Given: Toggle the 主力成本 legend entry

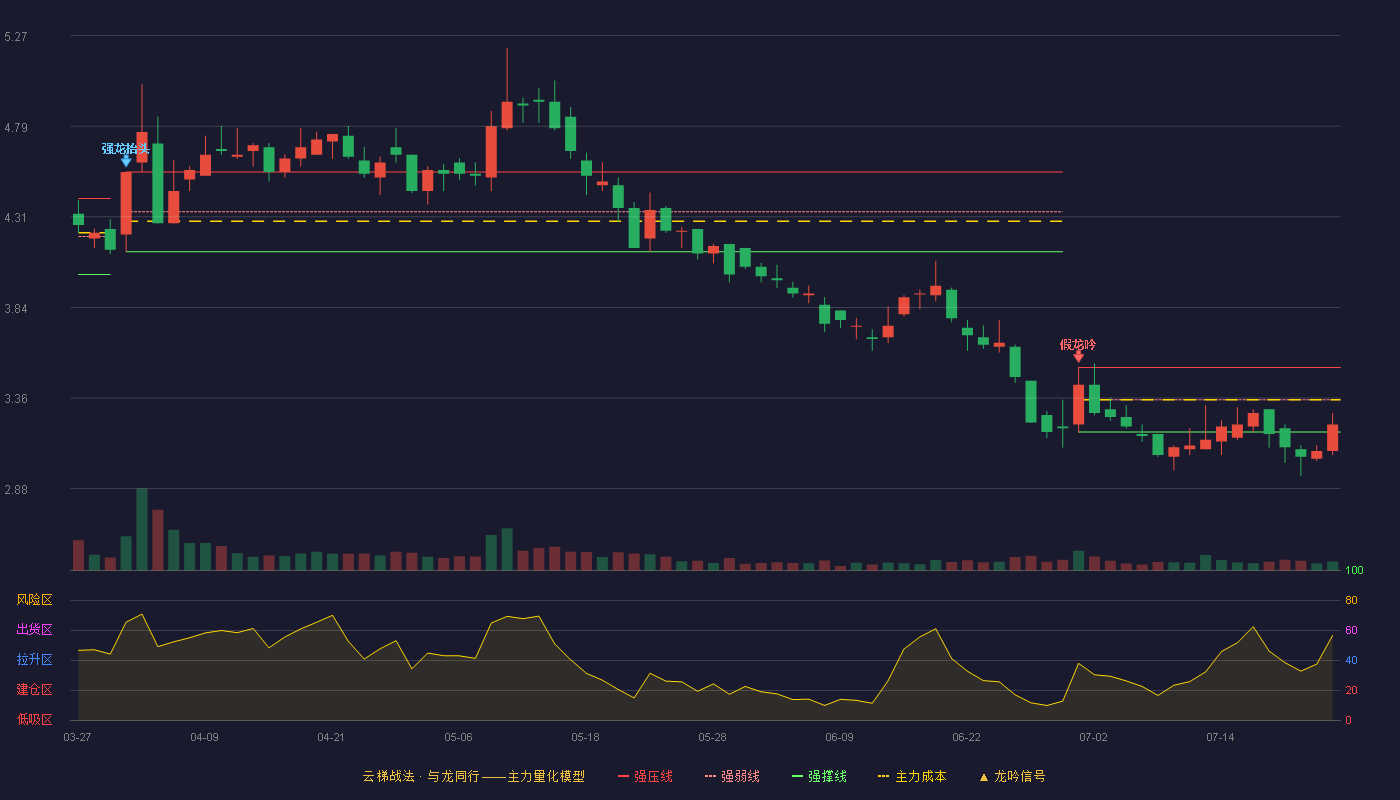Looking at the screenshot, I should pyautogui.click(x=912, y=776).
